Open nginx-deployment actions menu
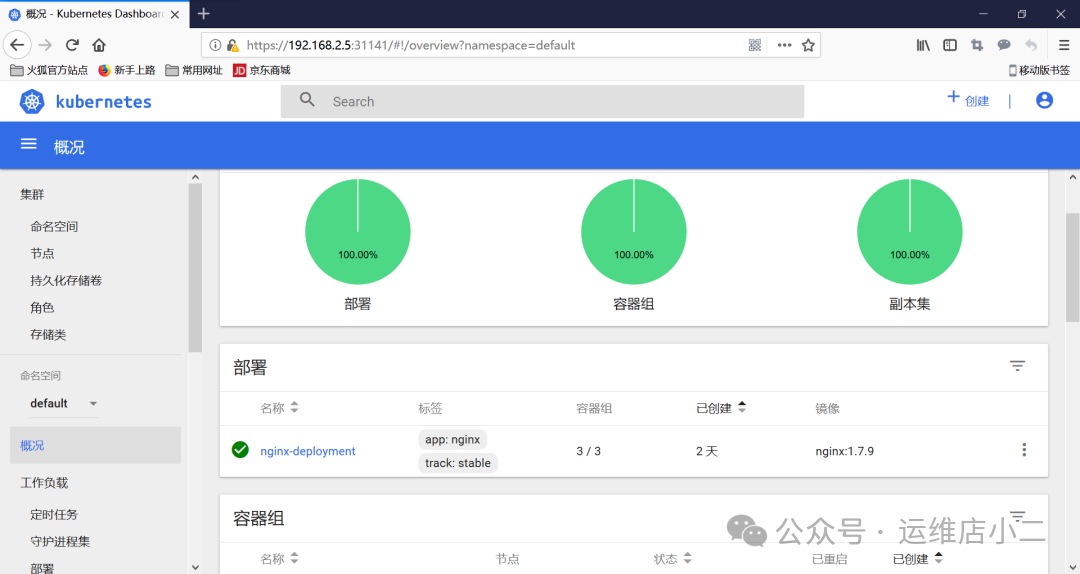This screenshot has height=574, width=1080. point(1024,450)
